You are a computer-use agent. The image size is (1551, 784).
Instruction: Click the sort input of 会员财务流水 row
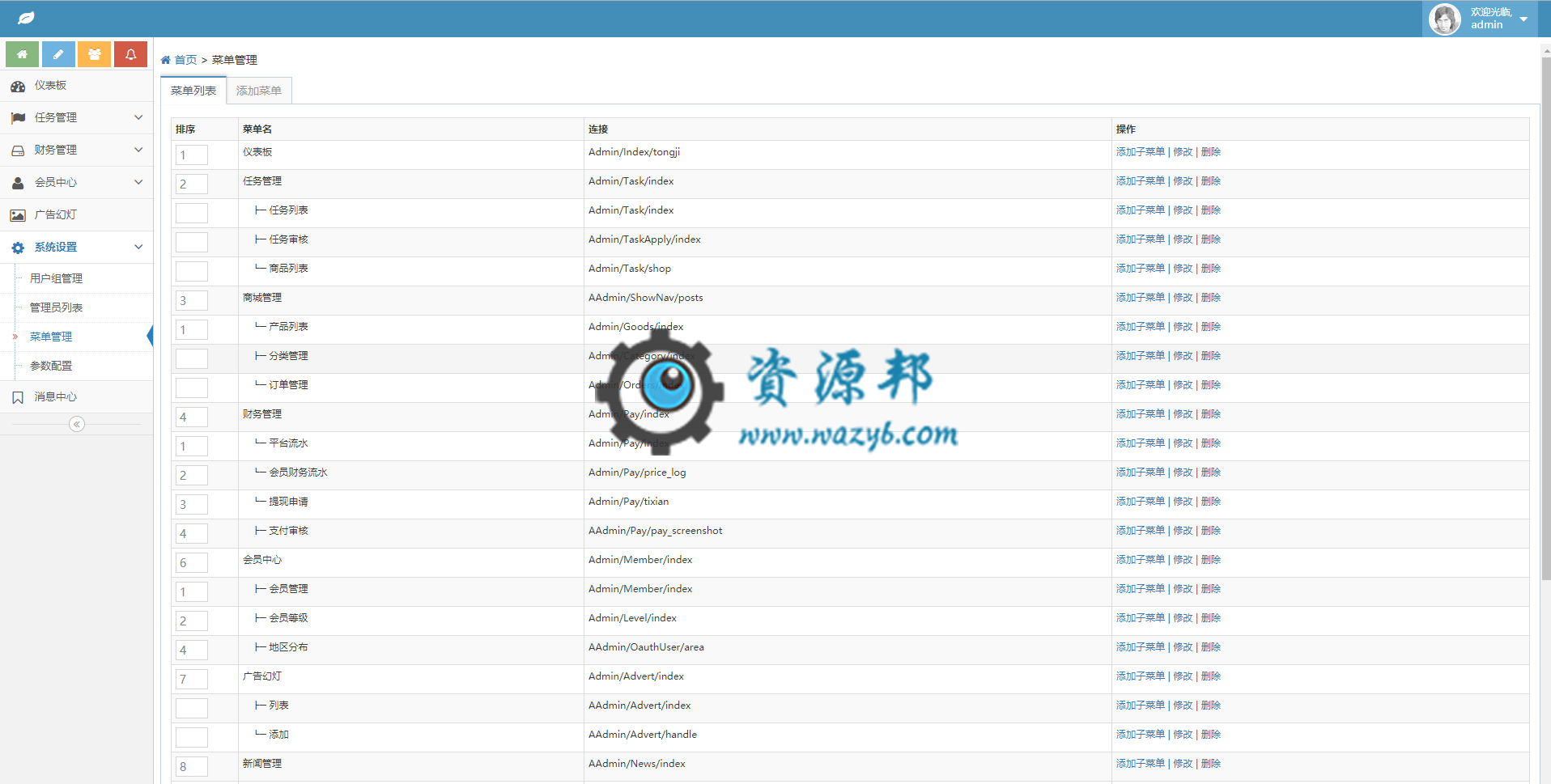(192, 475)
